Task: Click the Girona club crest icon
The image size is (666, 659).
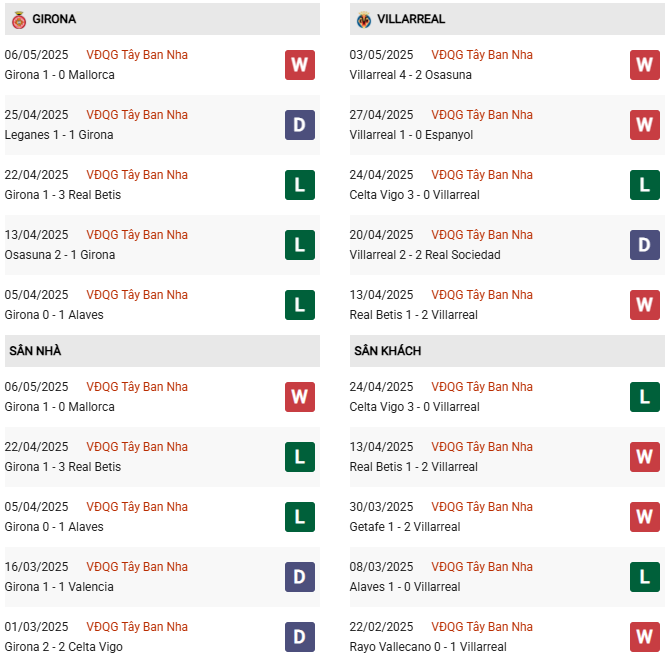Action: [x=19, y=20]
